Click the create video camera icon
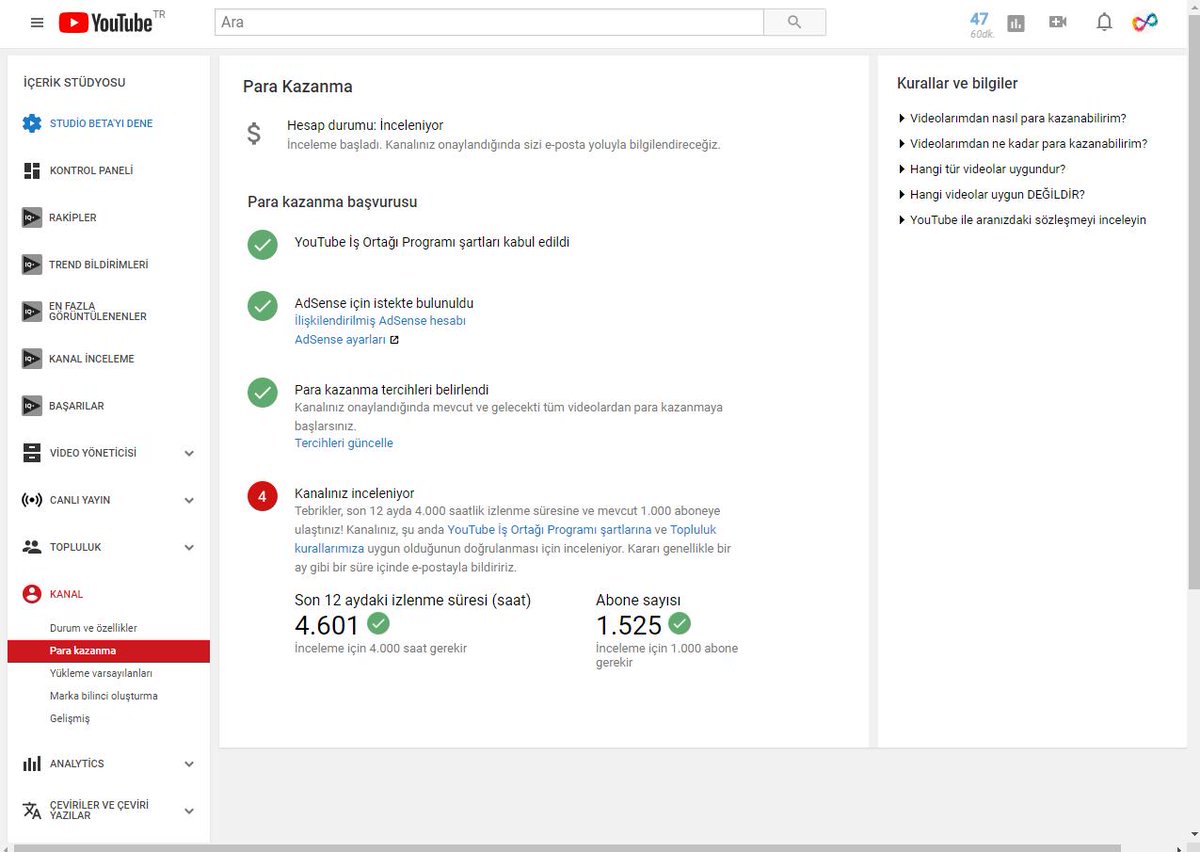 (1058, 22)
